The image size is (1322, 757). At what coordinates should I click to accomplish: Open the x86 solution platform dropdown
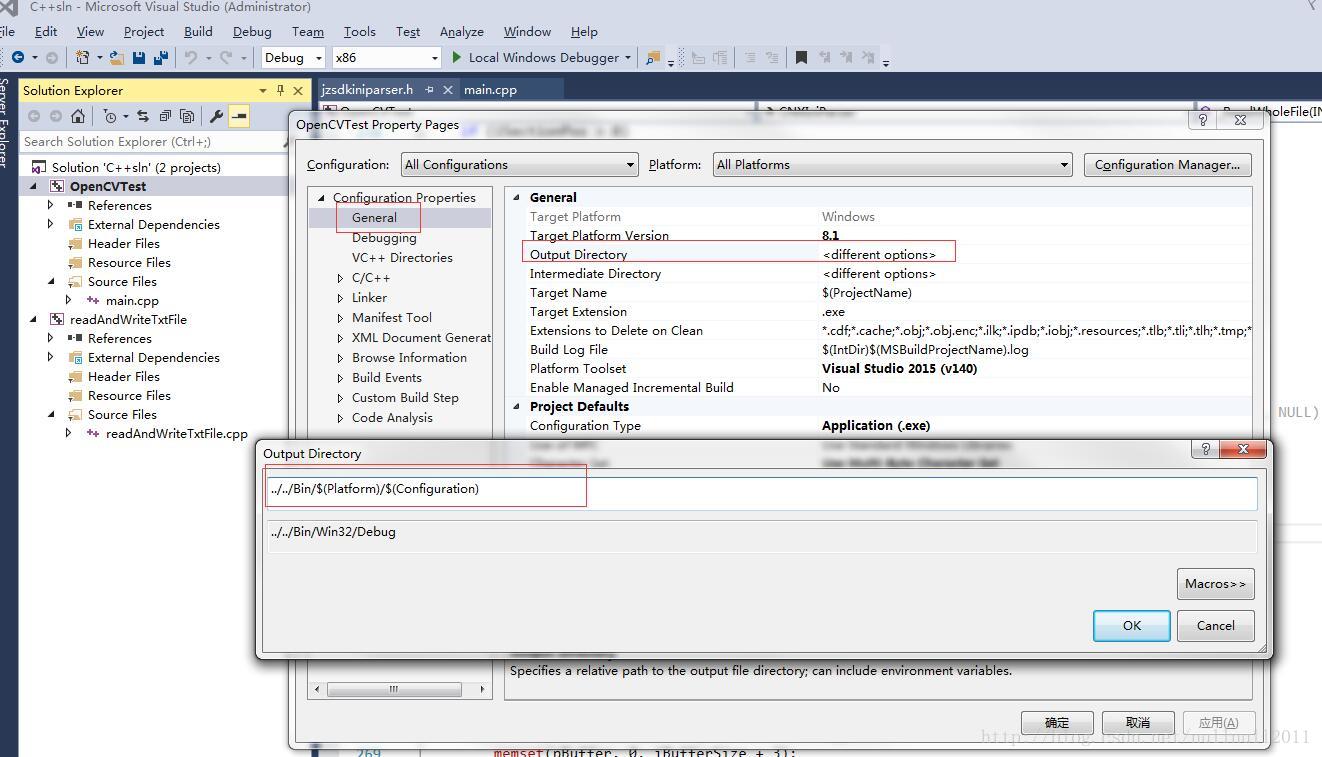tap(434, 58)
